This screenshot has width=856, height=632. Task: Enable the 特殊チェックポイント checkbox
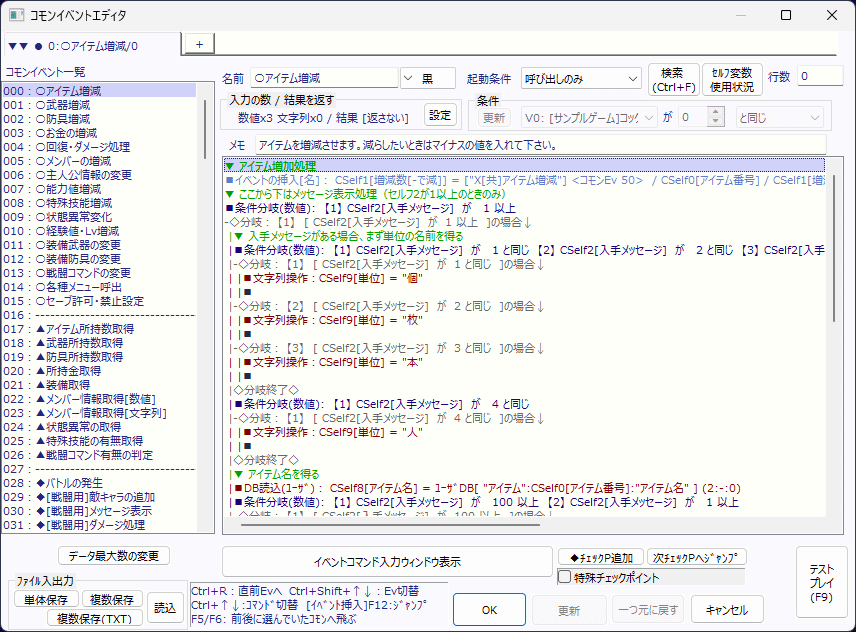tap(565, 577)
